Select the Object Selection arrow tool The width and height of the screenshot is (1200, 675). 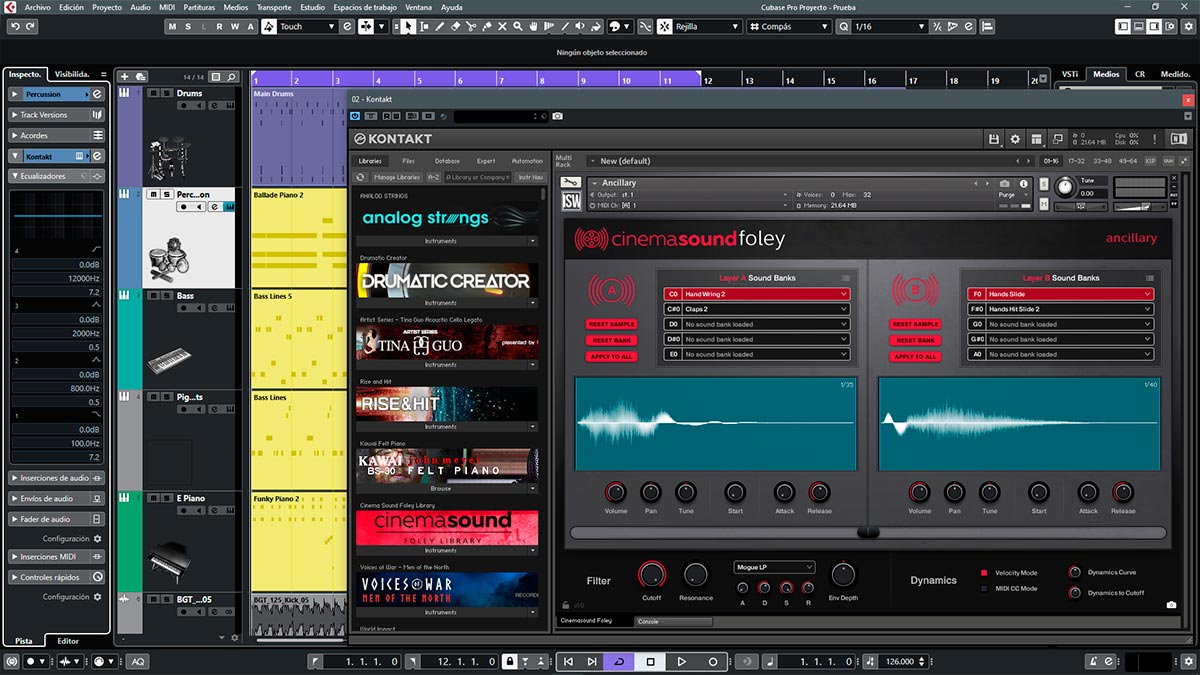coord(408,26)
